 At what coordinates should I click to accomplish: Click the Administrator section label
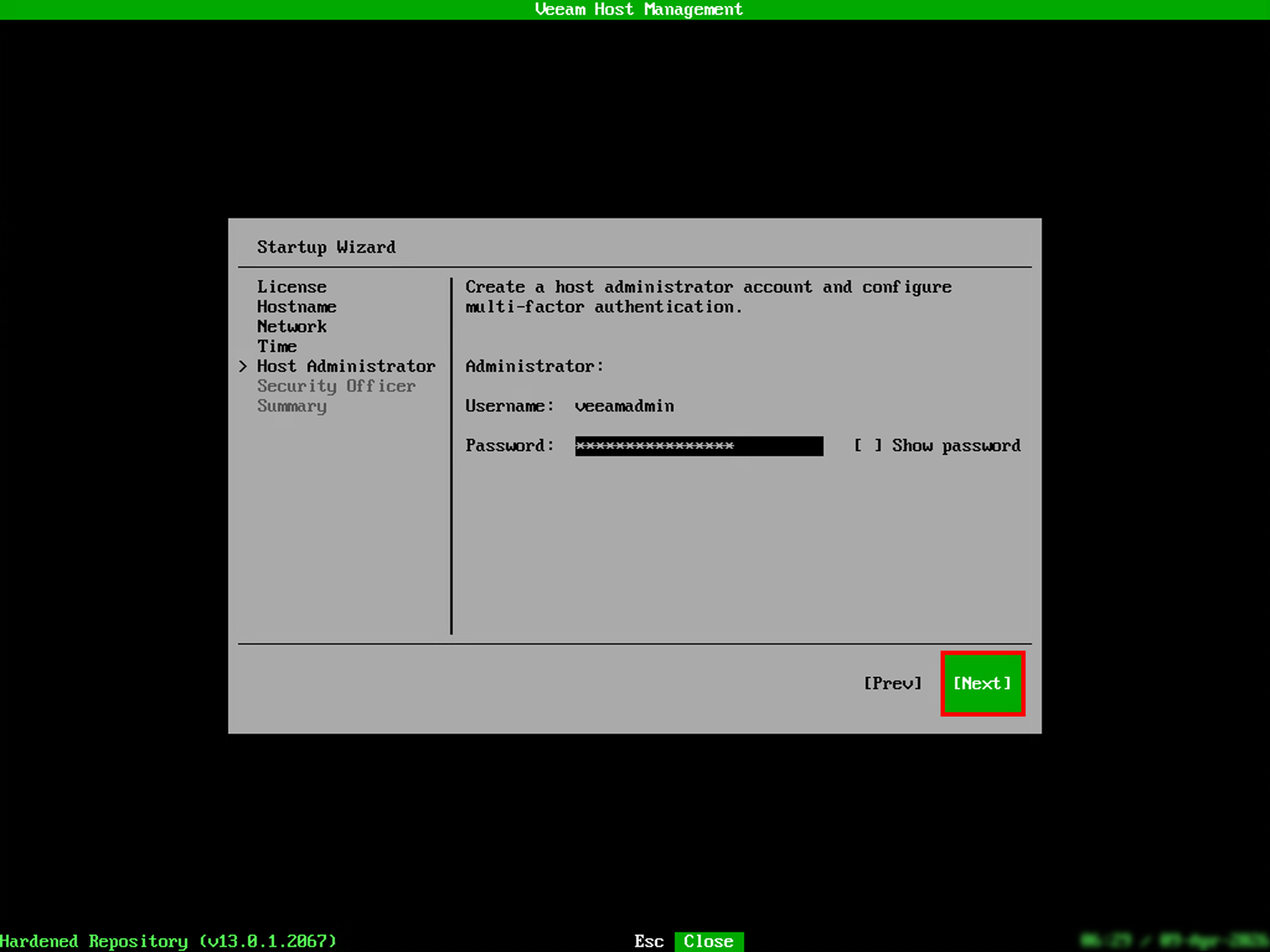[533, 366]
